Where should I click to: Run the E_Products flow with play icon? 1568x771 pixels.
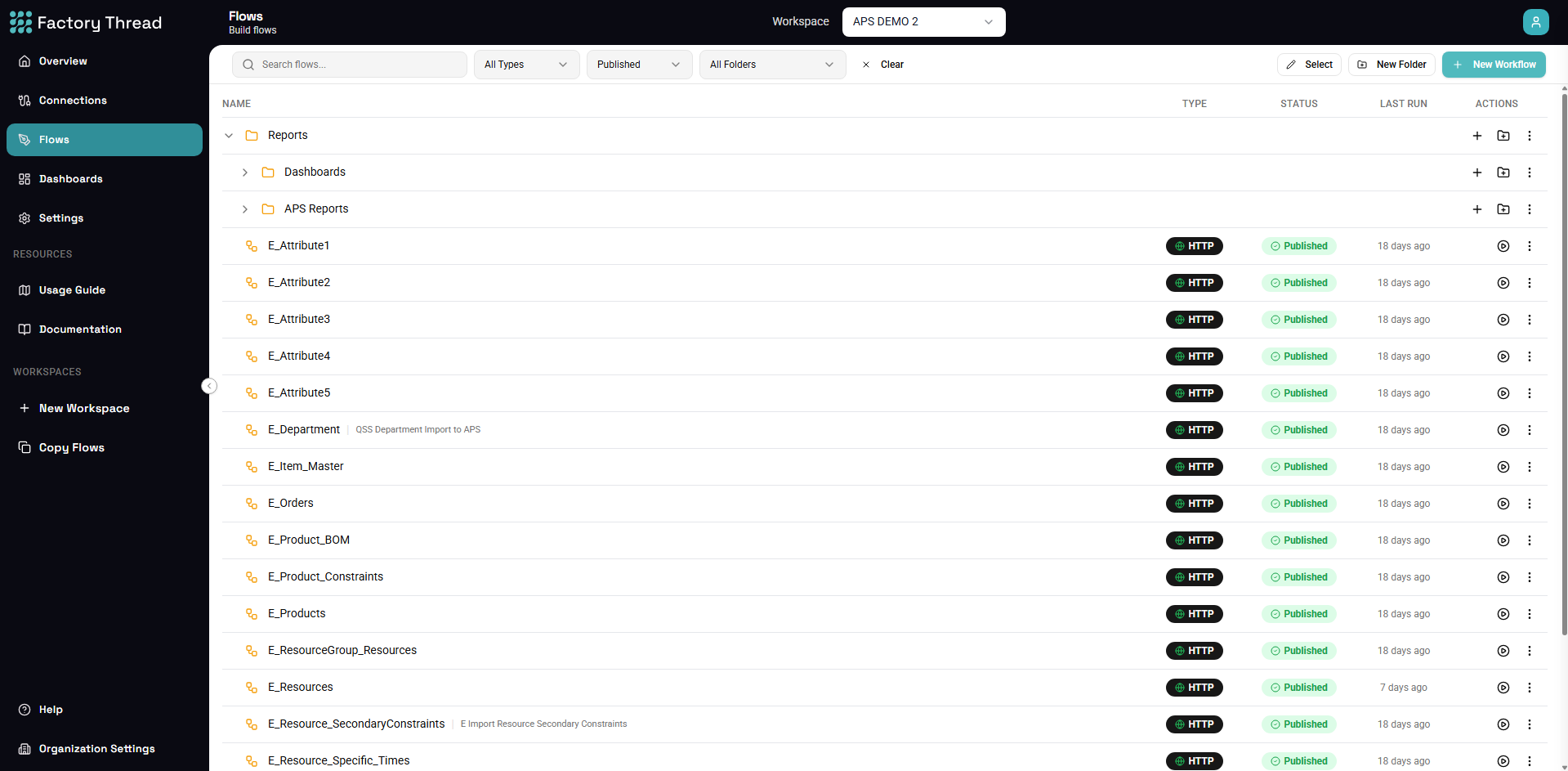pos(1503,614)
